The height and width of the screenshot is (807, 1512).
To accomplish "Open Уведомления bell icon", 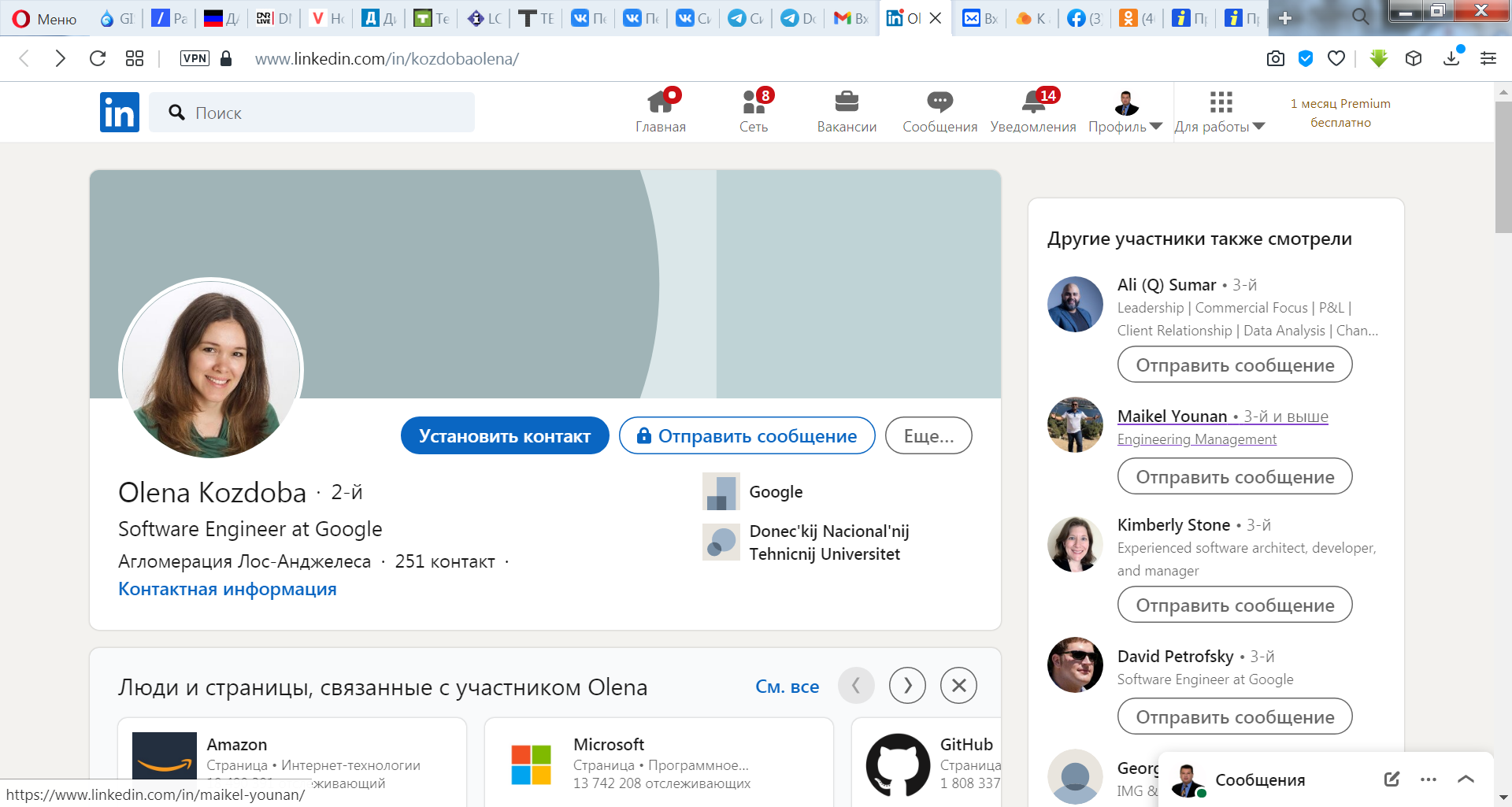I will [1032, 111].
